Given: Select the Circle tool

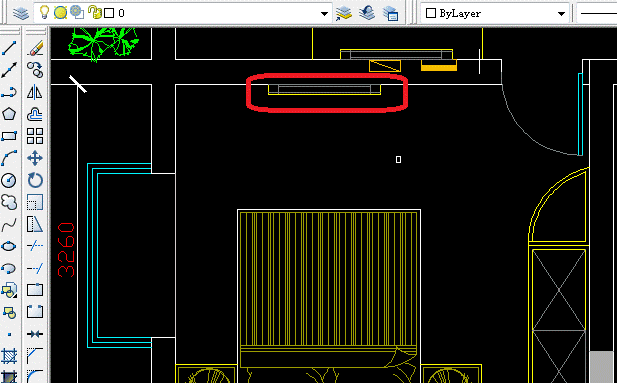Looking at the screenshot, I should 9,180.
